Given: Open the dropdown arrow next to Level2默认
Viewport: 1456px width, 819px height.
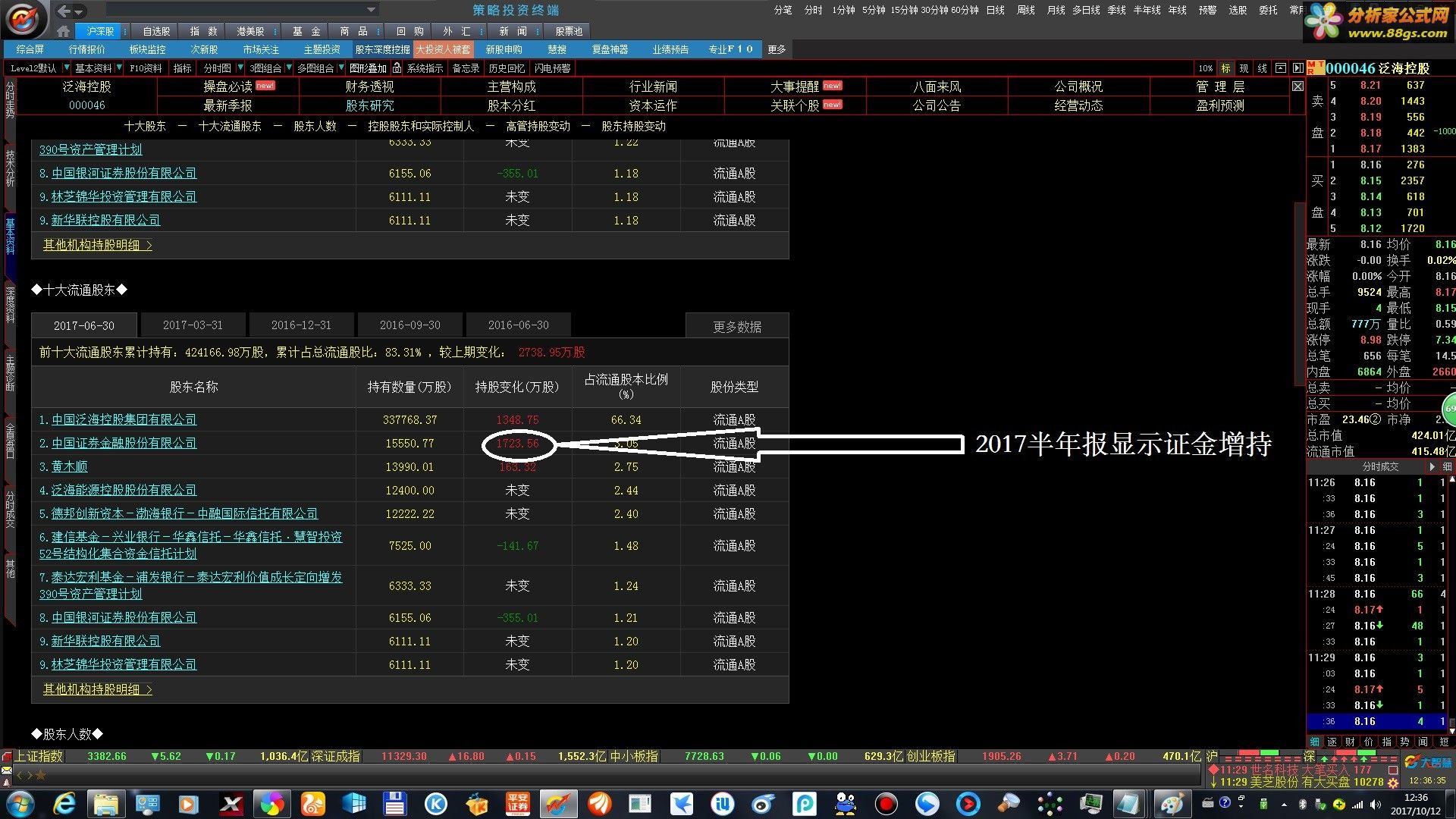Looking at the screenshot, I should click(x=66, y=68).
